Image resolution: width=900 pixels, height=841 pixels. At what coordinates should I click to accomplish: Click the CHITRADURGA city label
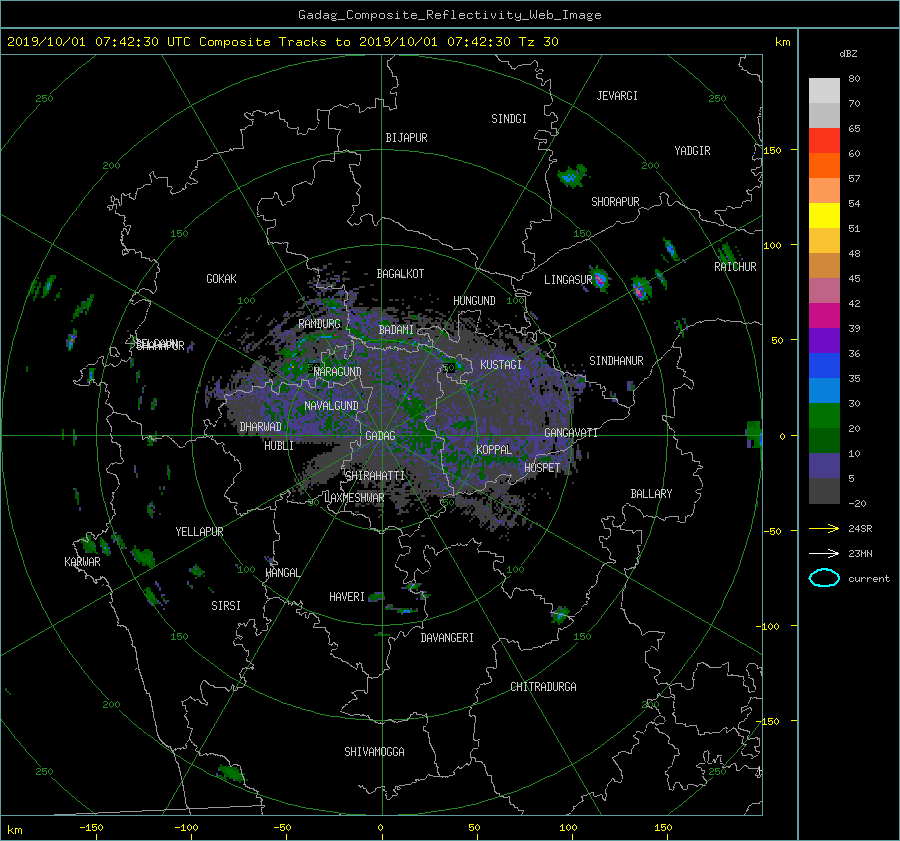coord(543,687)
